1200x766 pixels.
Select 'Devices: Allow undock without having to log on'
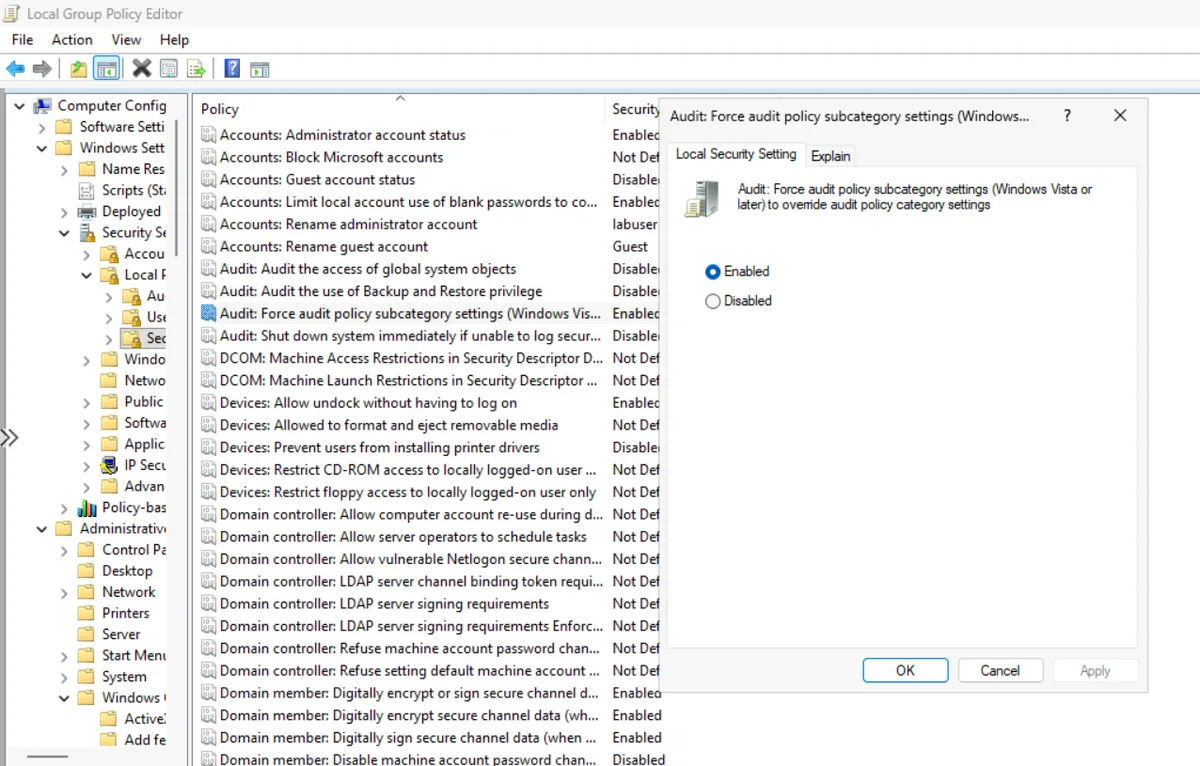[x=368, y=403]
